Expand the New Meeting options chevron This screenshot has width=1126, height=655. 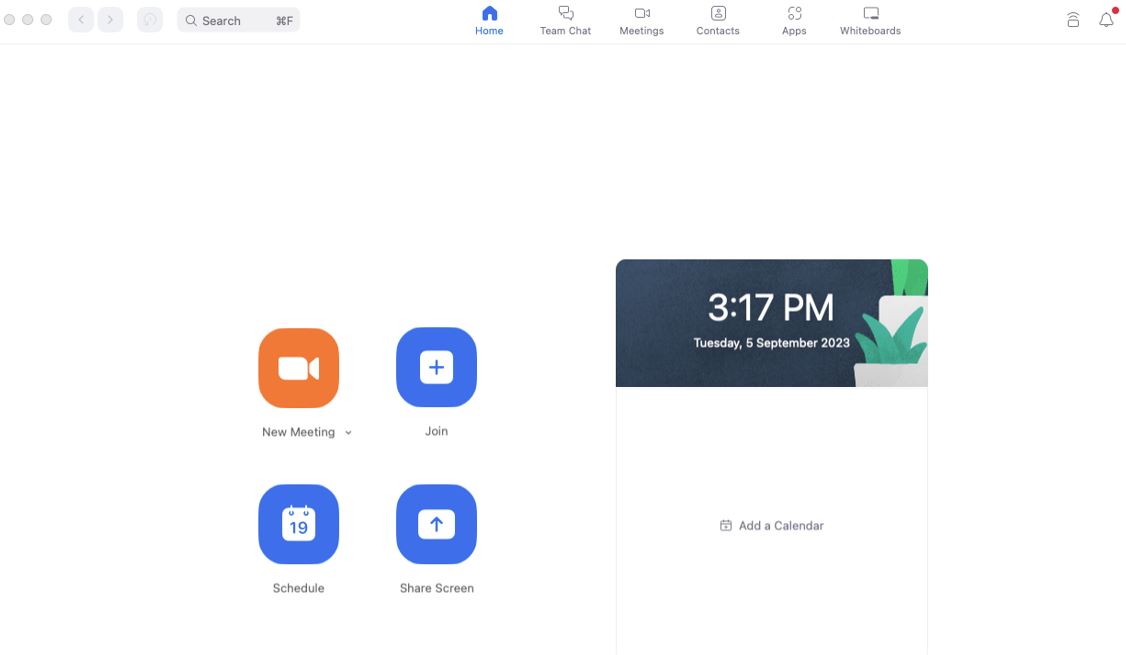[348, 432]
